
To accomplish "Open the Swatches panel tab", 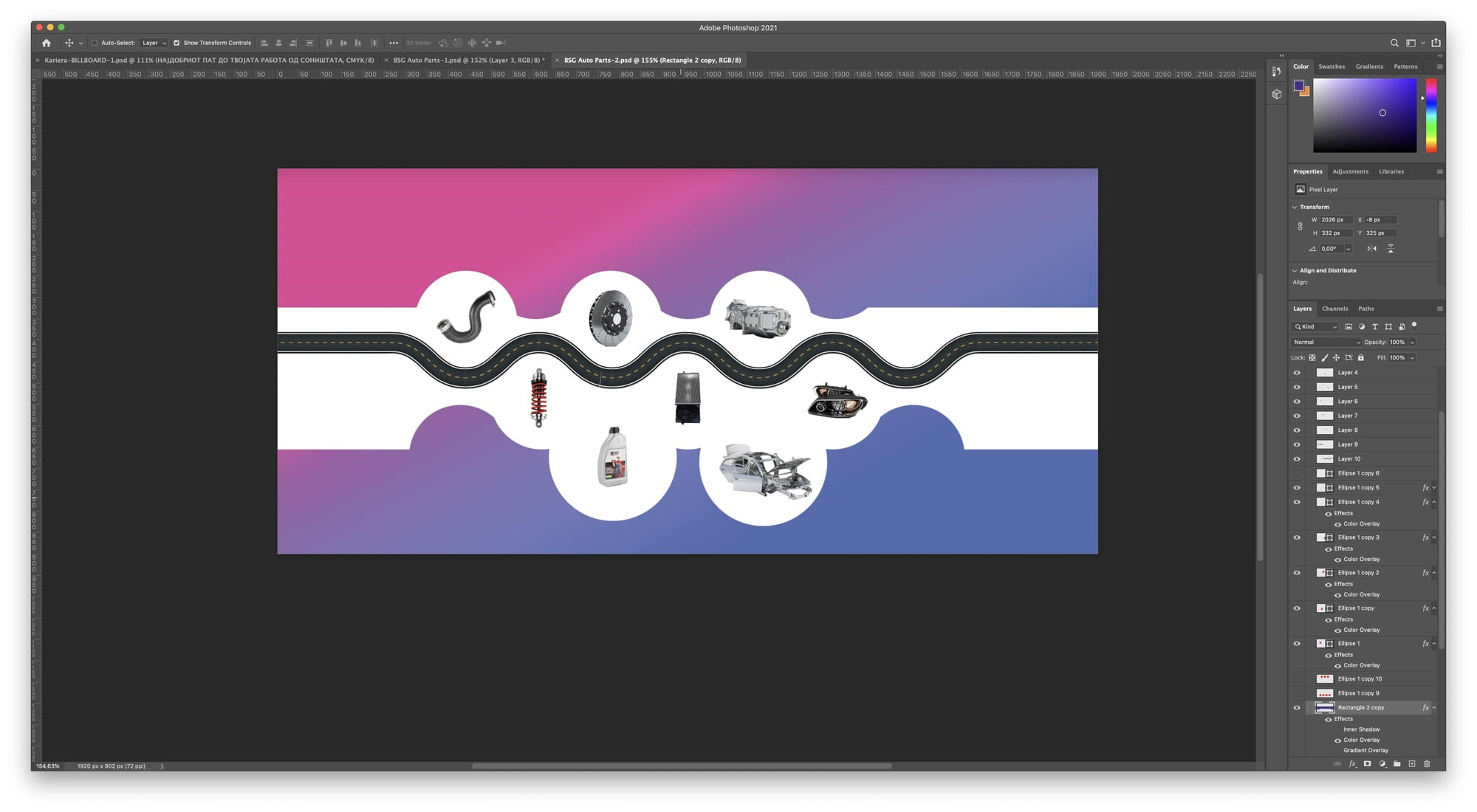I will 1332,66.
